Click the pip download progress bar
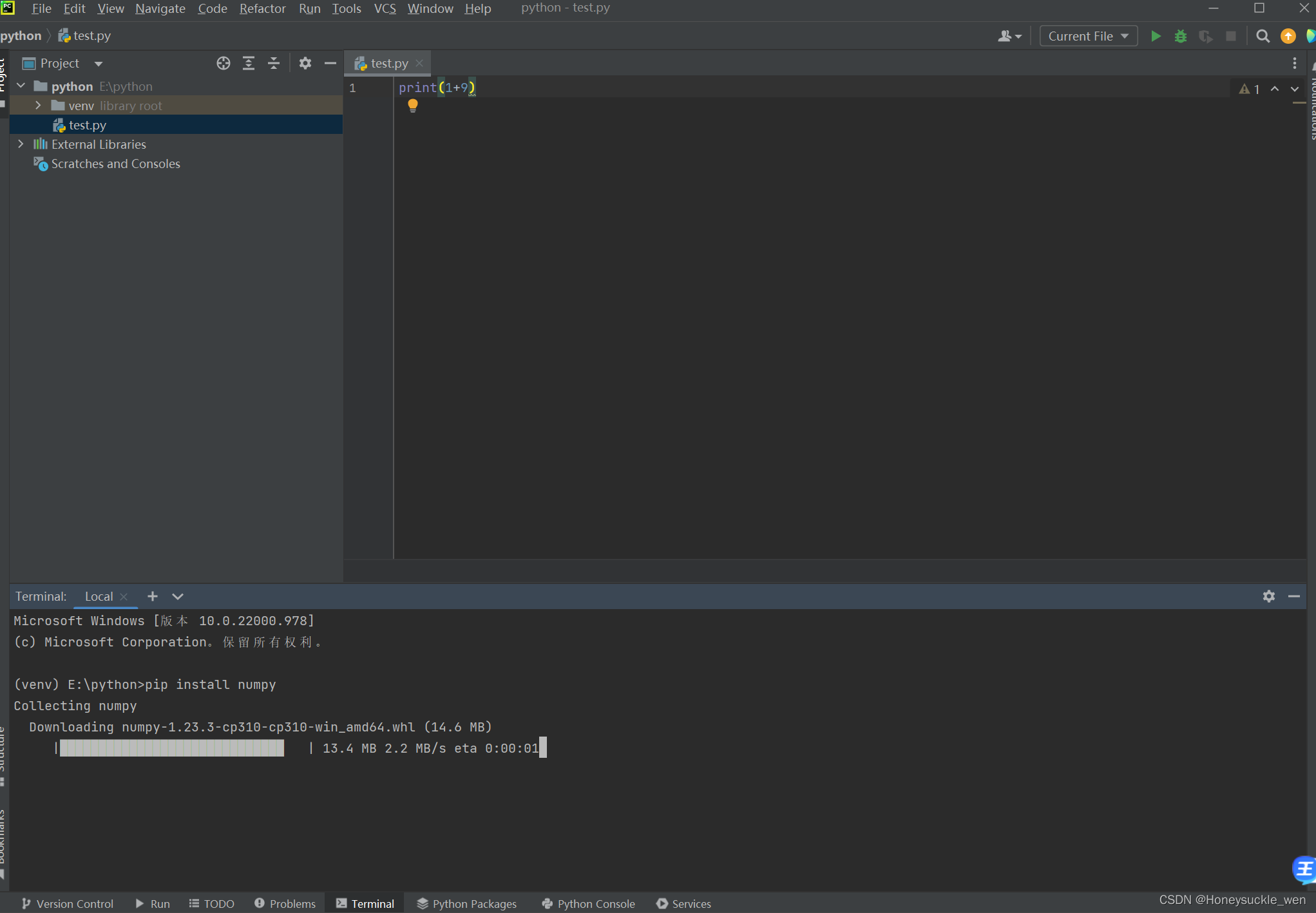Image resolution: width=1316 pixels, height=913 pixels. (171, 748)
